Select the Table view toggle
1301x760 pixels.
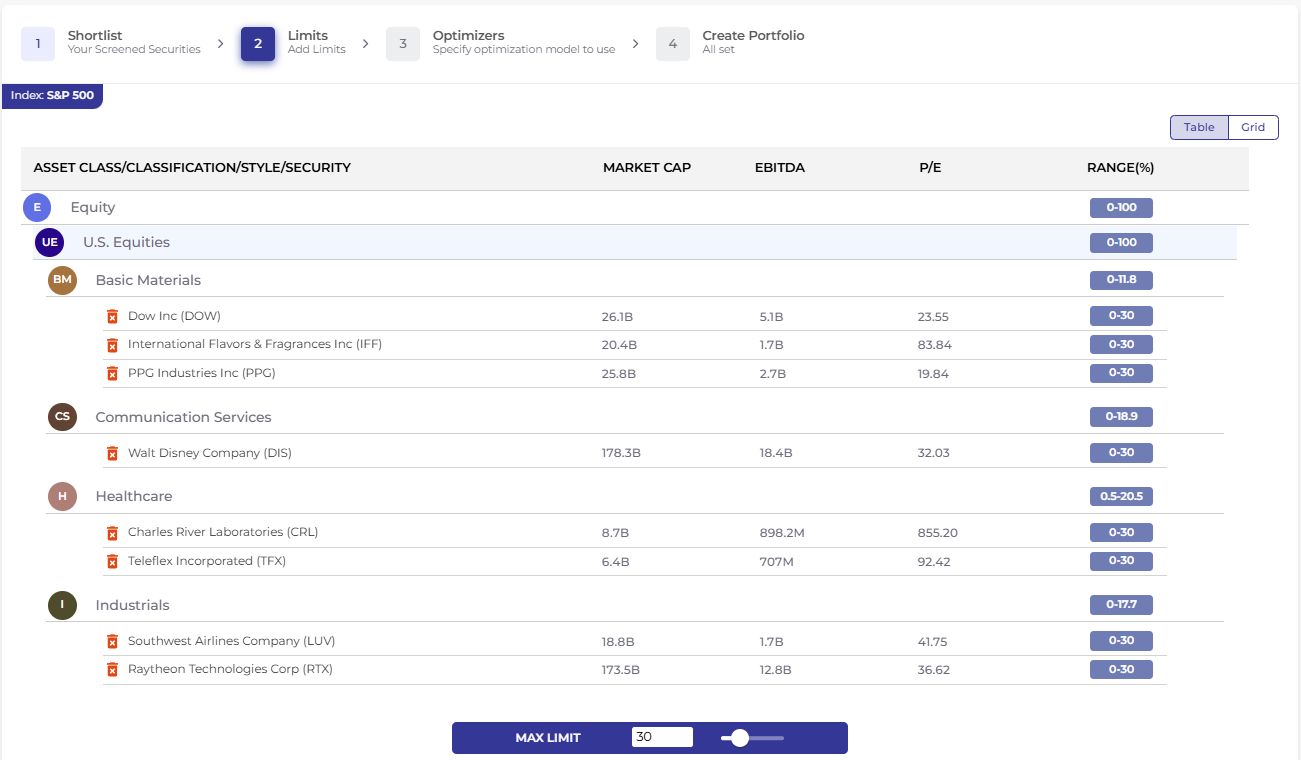(x=1199, y=127)
